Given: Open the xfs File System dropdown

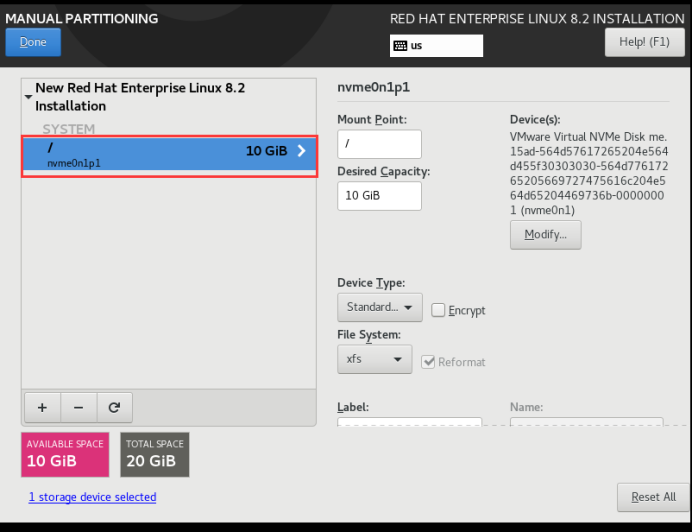Looking at the screenshot, I should coord(375,359).
